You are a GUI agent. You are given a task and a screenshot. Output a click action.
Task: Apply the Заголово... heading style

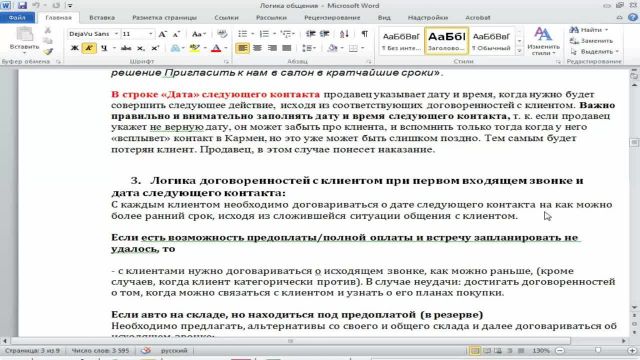[446, 41]
